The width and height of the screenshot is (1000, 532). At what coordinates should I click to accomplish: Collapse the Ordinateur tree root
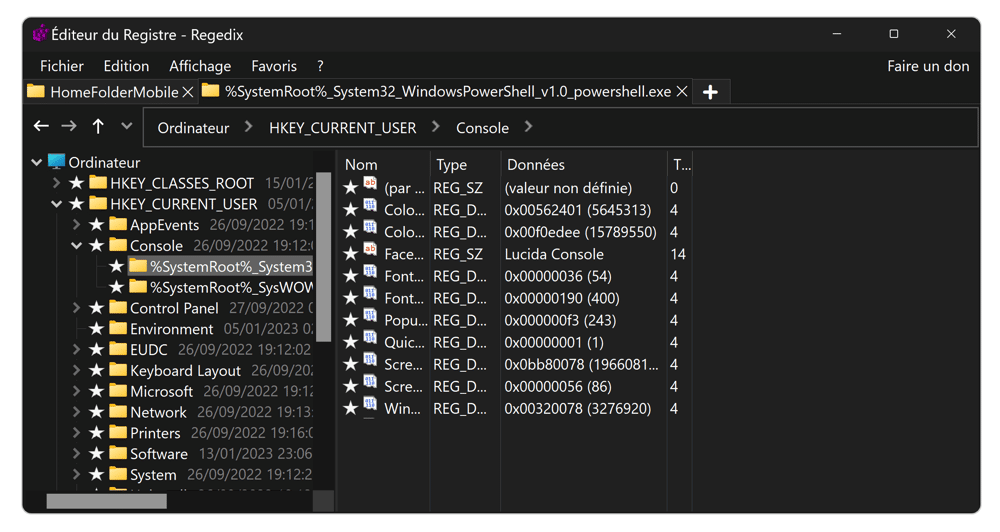(36, 163)
